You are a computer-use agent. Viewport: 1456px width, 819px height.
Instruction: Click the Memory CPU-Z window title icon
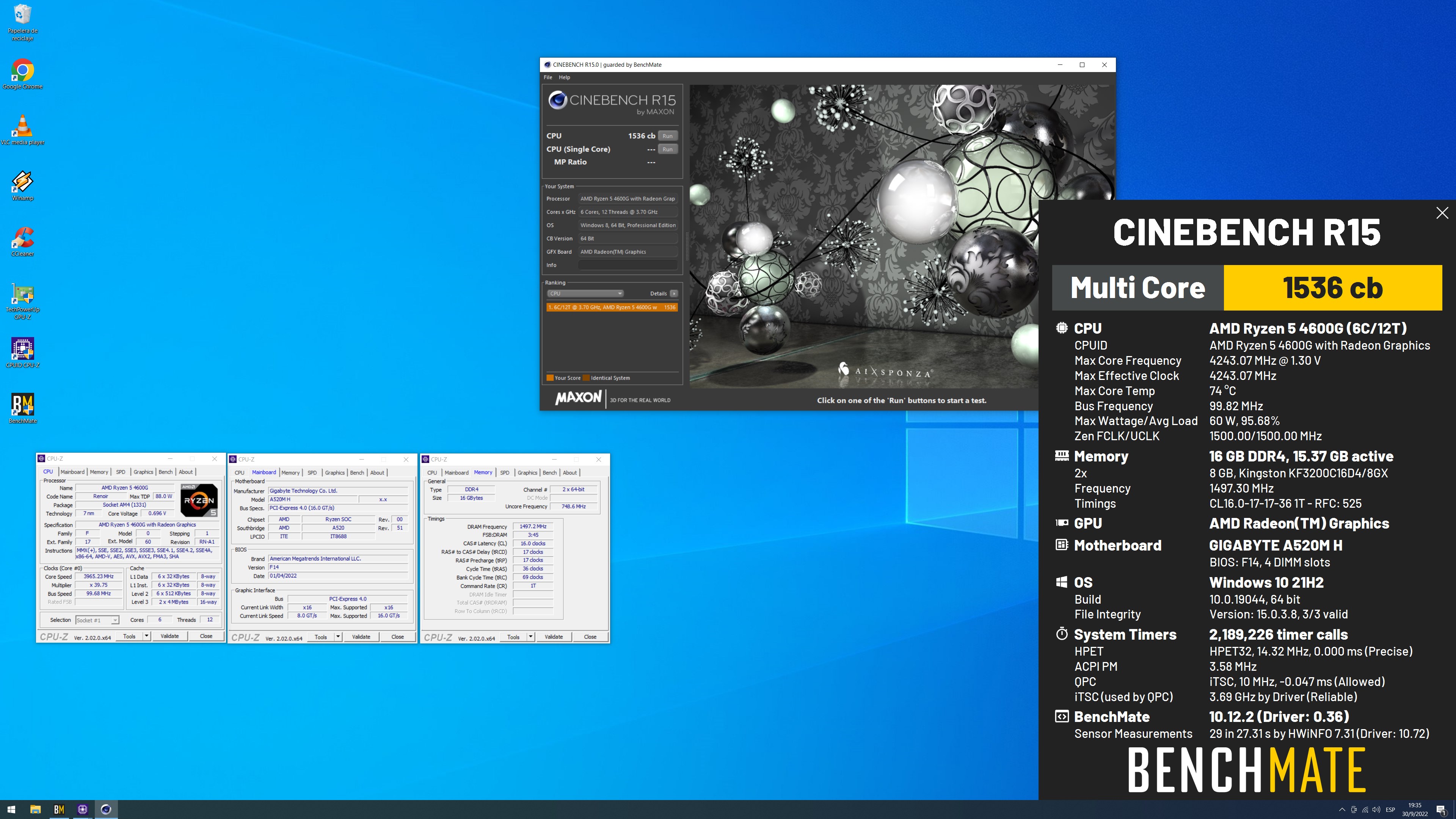pos(425,459)
